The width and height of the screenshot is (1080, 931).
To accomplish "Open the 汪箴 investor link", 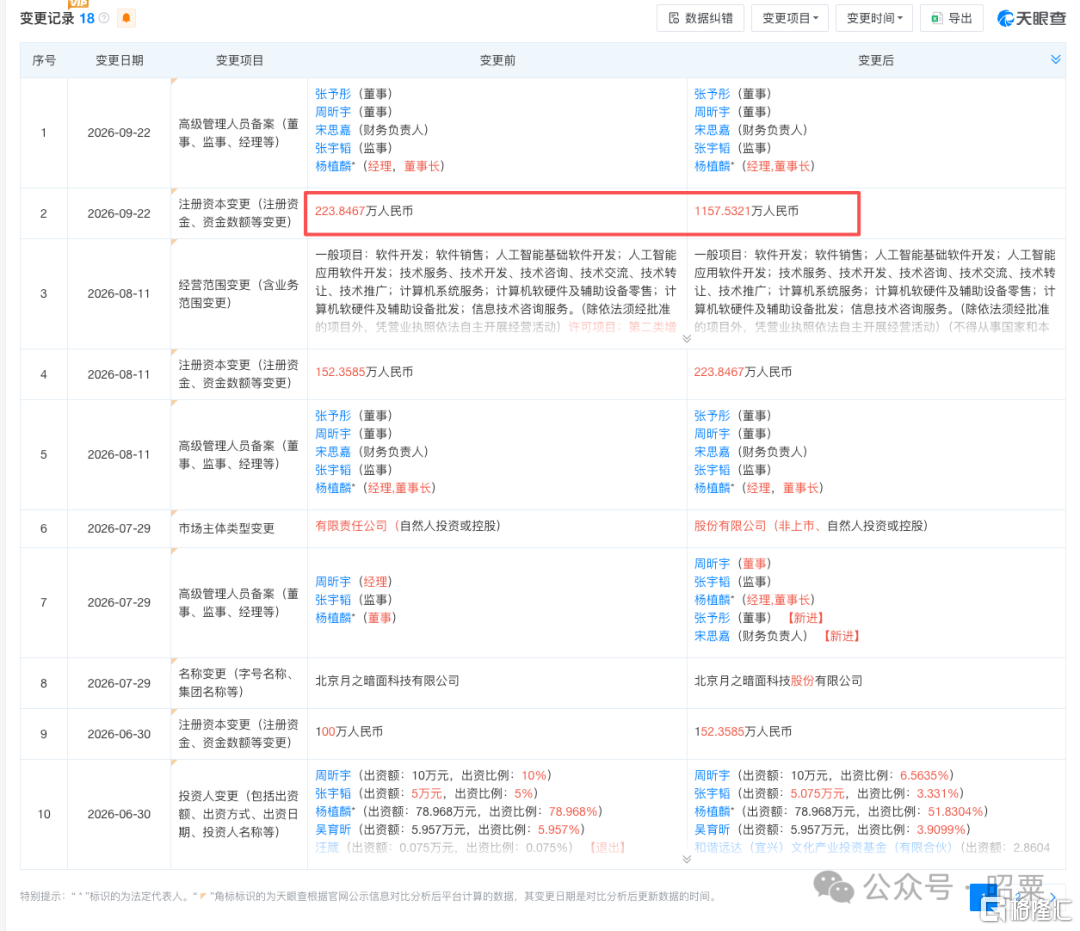I will [x=327, y=848].
